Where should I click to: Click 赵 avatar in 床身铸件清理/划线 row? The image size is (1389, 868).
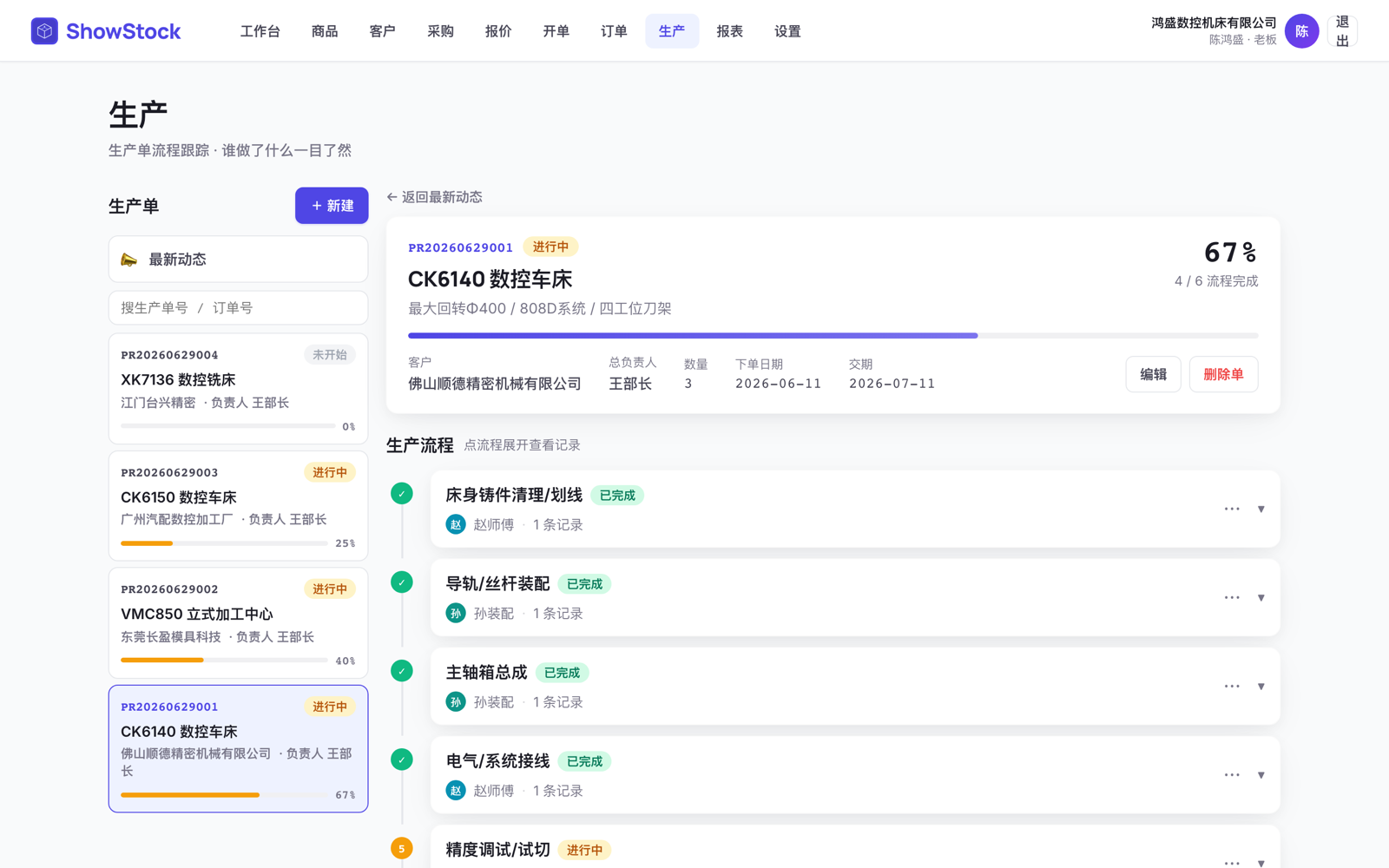(x=456, y=524)
